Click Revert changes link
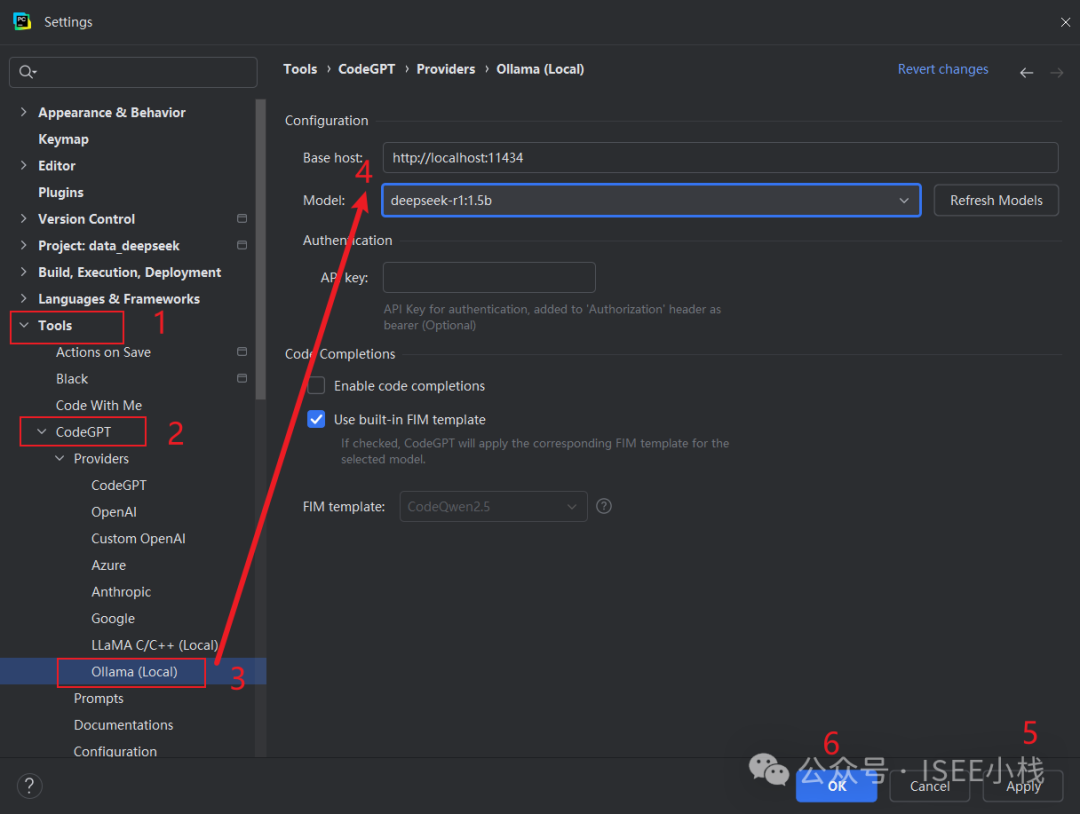Viewport: 1080px width, 814px height. pyautogui.click(x=942, y=69)
